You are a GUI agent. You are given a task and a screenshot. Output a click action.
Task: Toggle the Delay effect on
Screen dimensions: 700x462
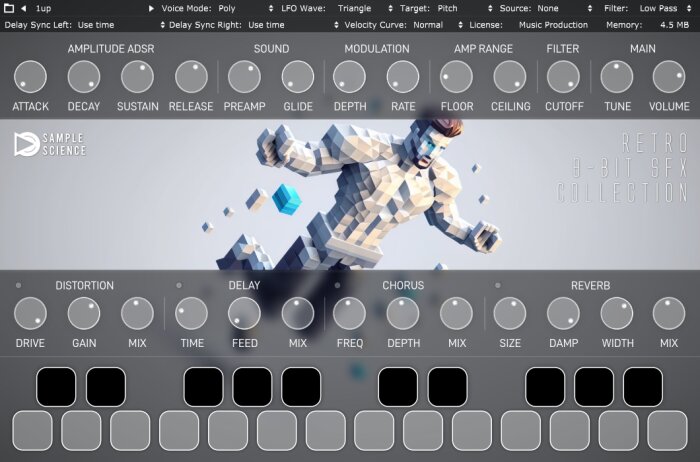pyautogui.click(x=179, y=285)
